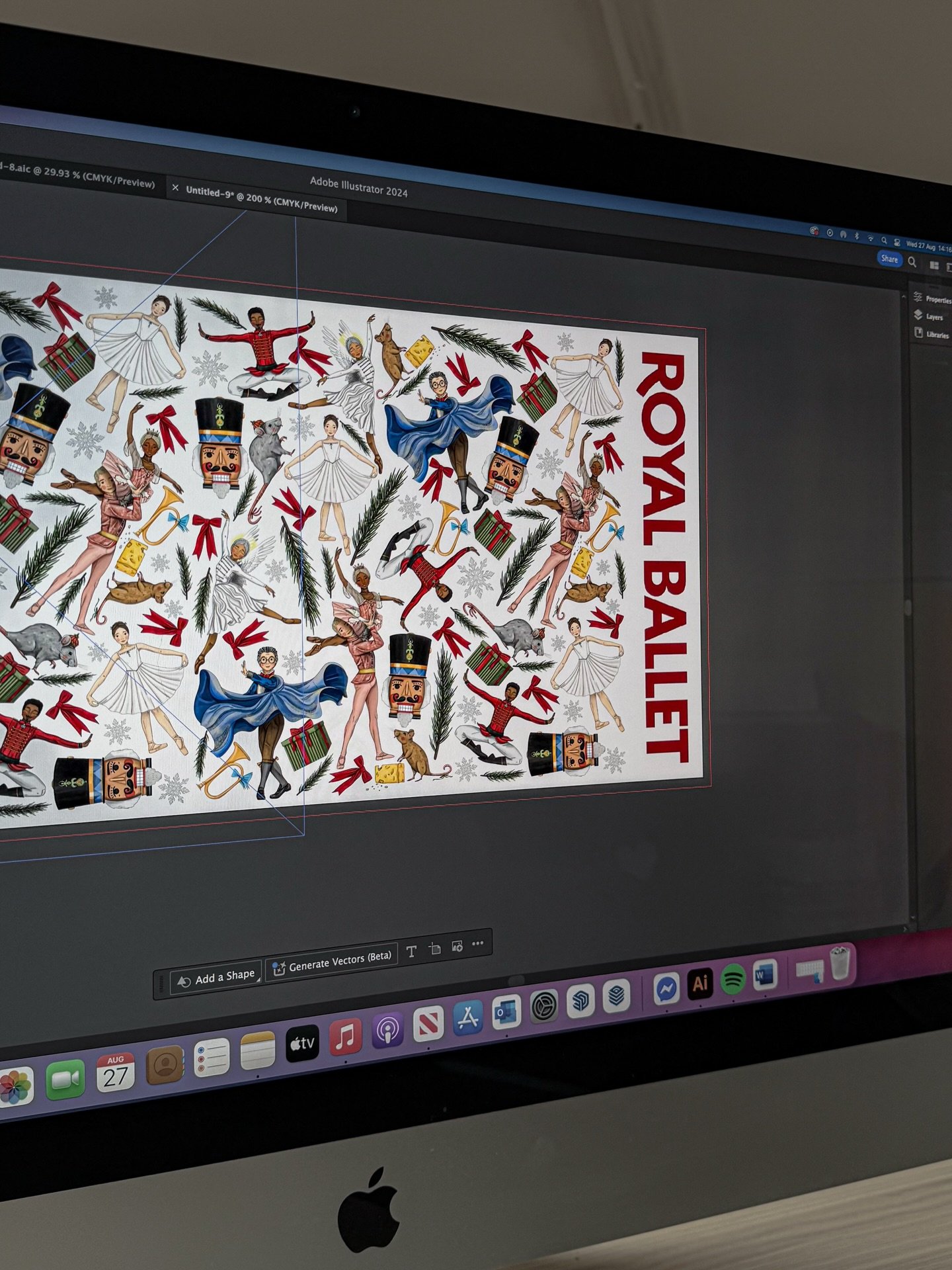Select the Type tool in contextual taskbar
The width and height of the screenshot is (952, 1270).
pos(411,951)
